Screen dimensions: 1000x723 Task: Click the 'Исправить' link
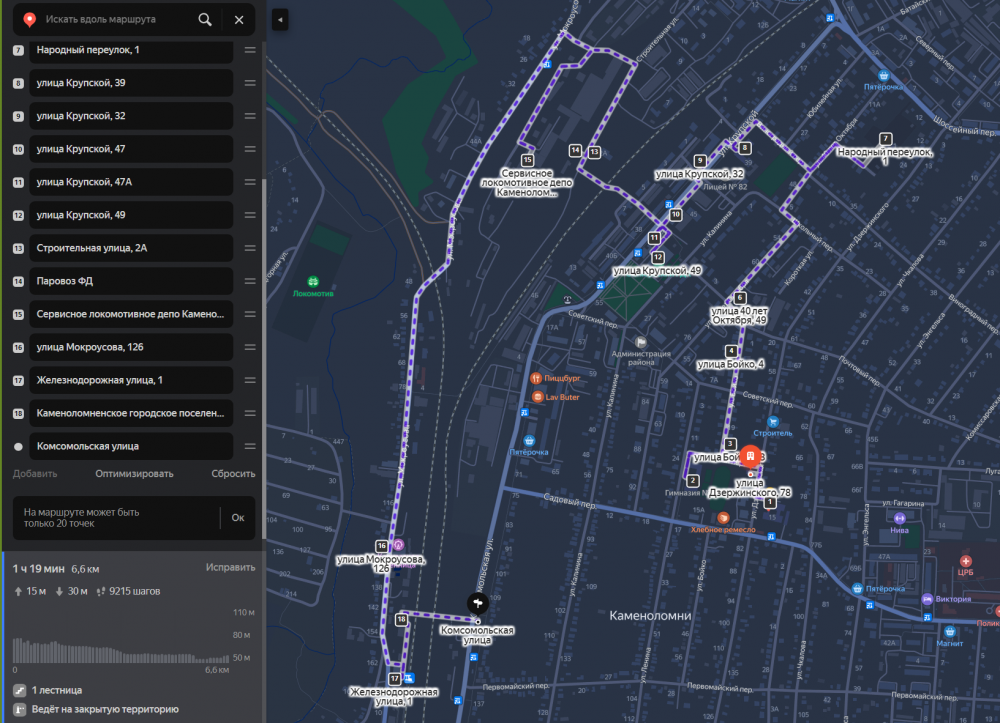230,567
